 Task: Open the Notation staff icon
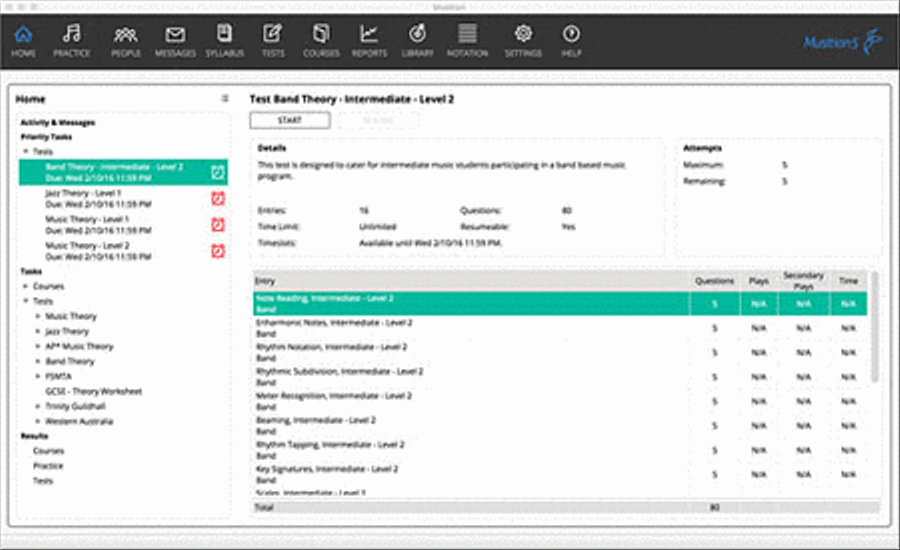tap(467, 34)
